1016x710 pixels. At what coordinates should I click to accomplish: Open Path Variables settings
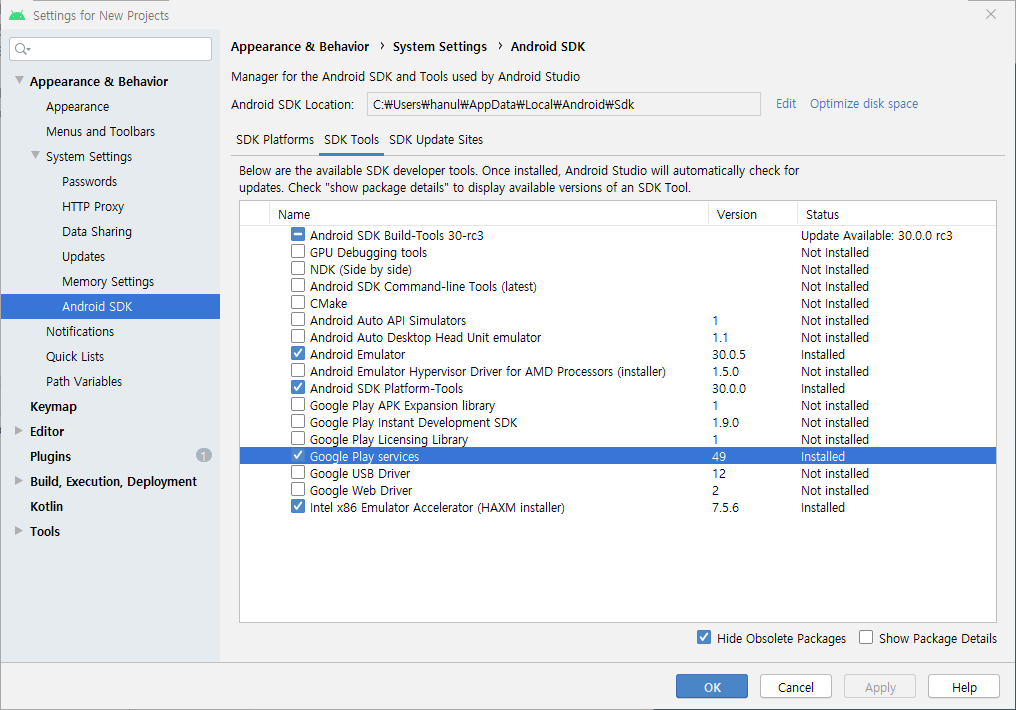84,381
